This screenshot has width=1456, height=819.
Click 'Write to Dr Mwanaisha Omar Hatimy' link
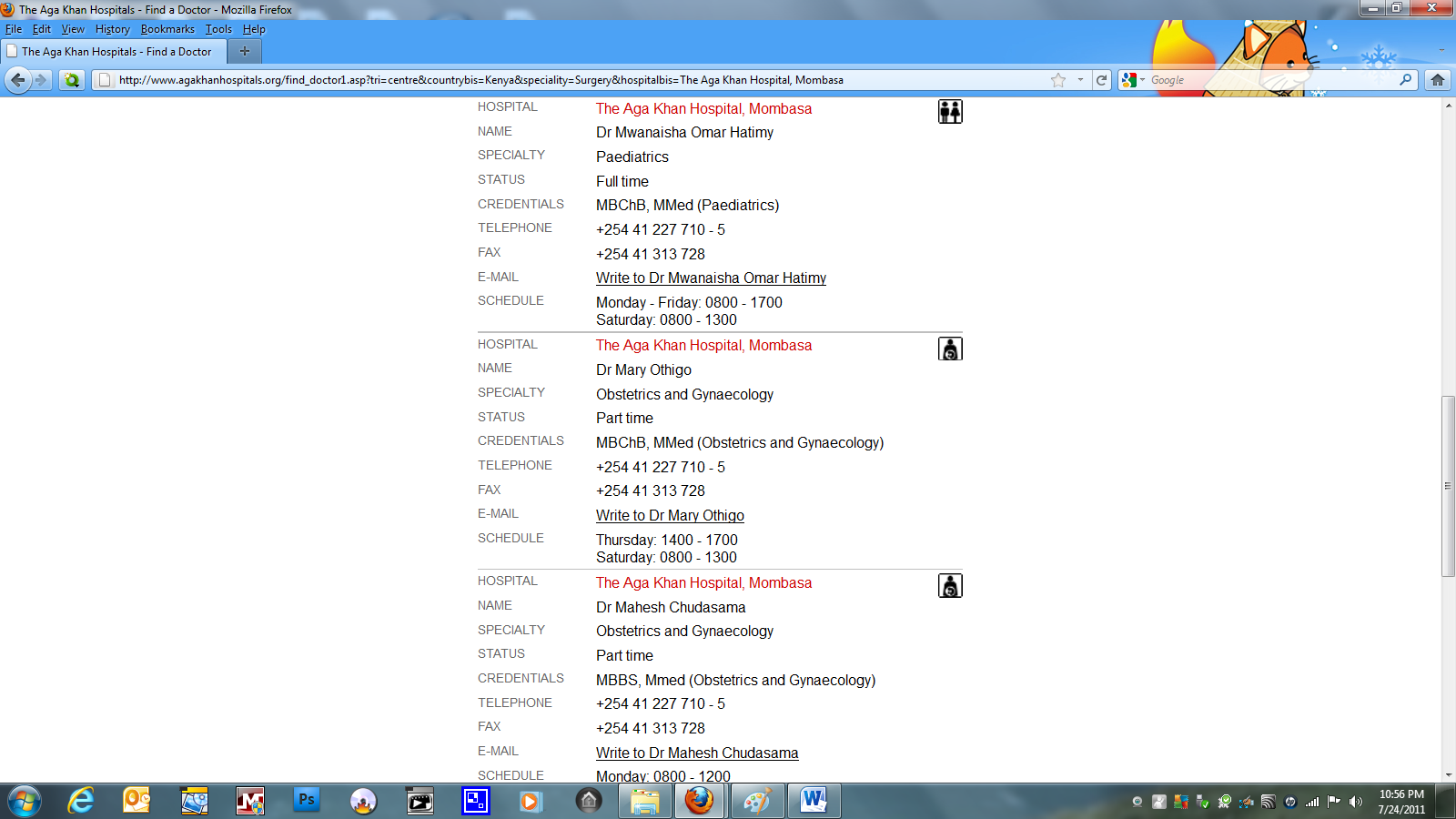click(711, 278)
